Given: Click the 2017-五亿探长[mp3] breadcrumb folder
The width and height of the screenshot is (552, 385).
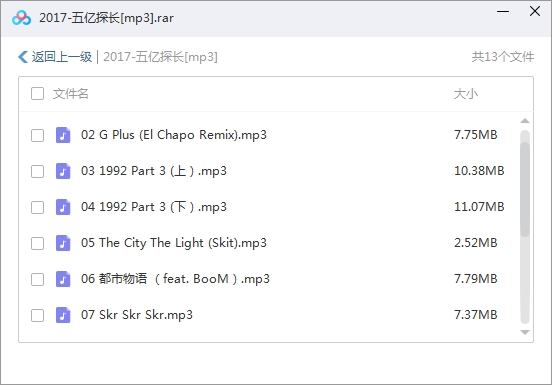Looking at the screenshot, I should point(160,57).
